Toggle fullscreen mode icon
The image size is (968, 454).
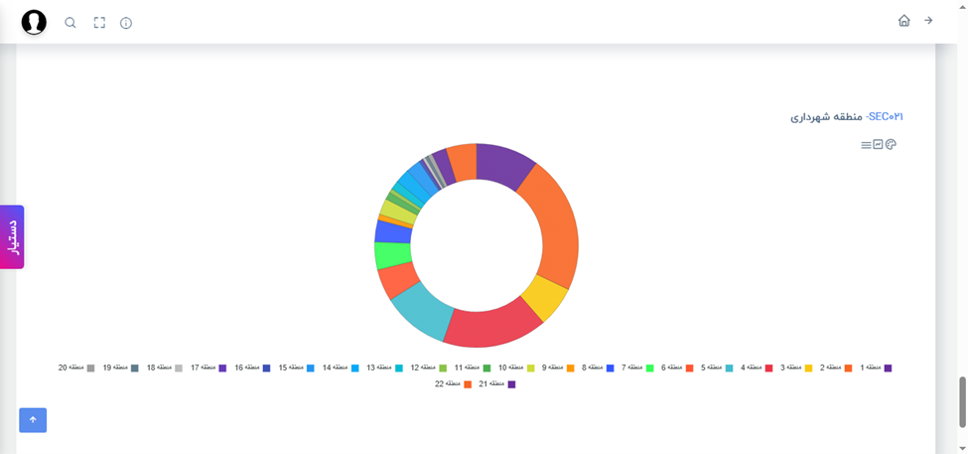coord(99,23)
